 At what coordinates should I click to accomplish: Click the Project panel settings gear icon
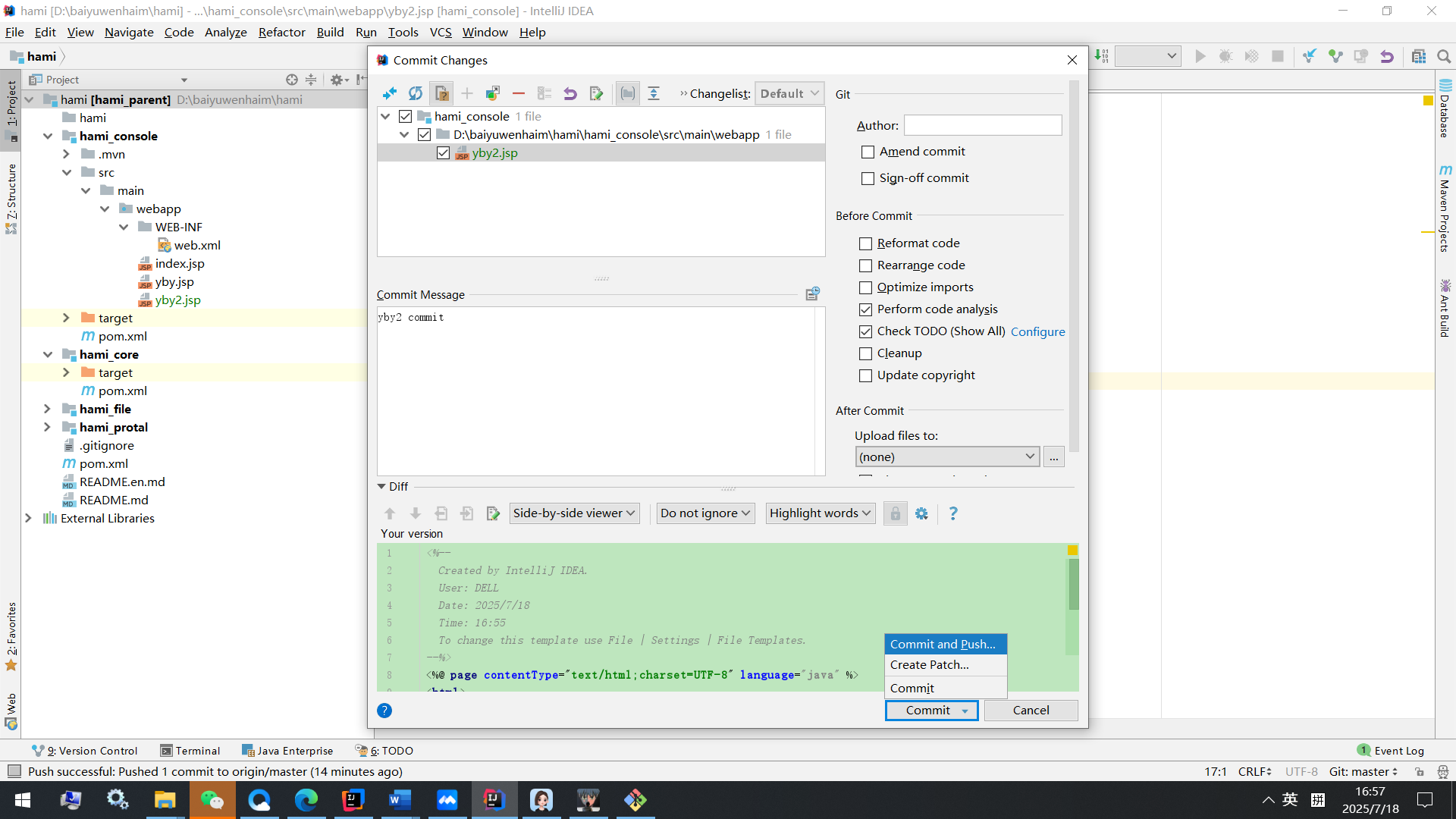[337, 80]
